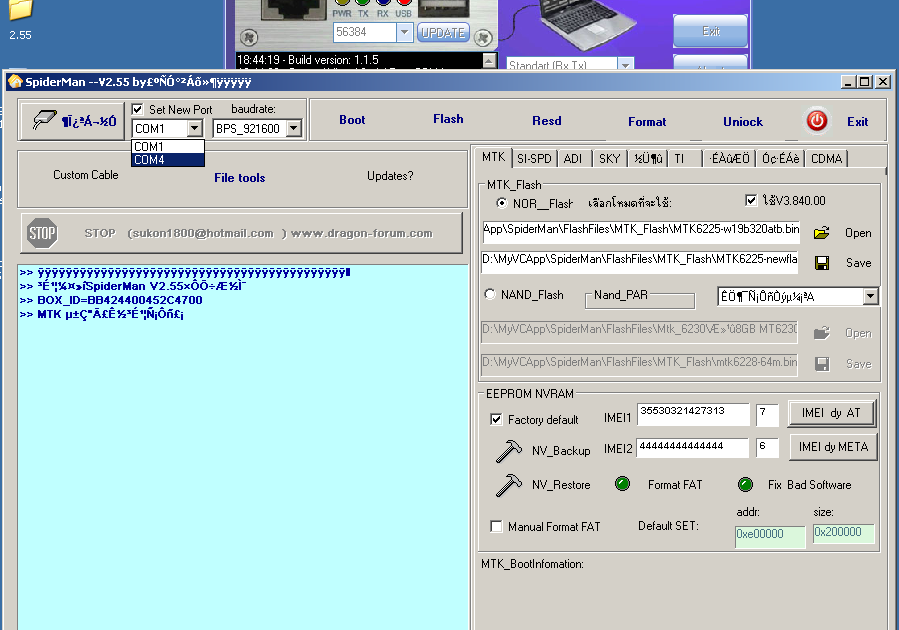Click the File tools button
Screen dimensions: 899x630
[x=240, y=178]
